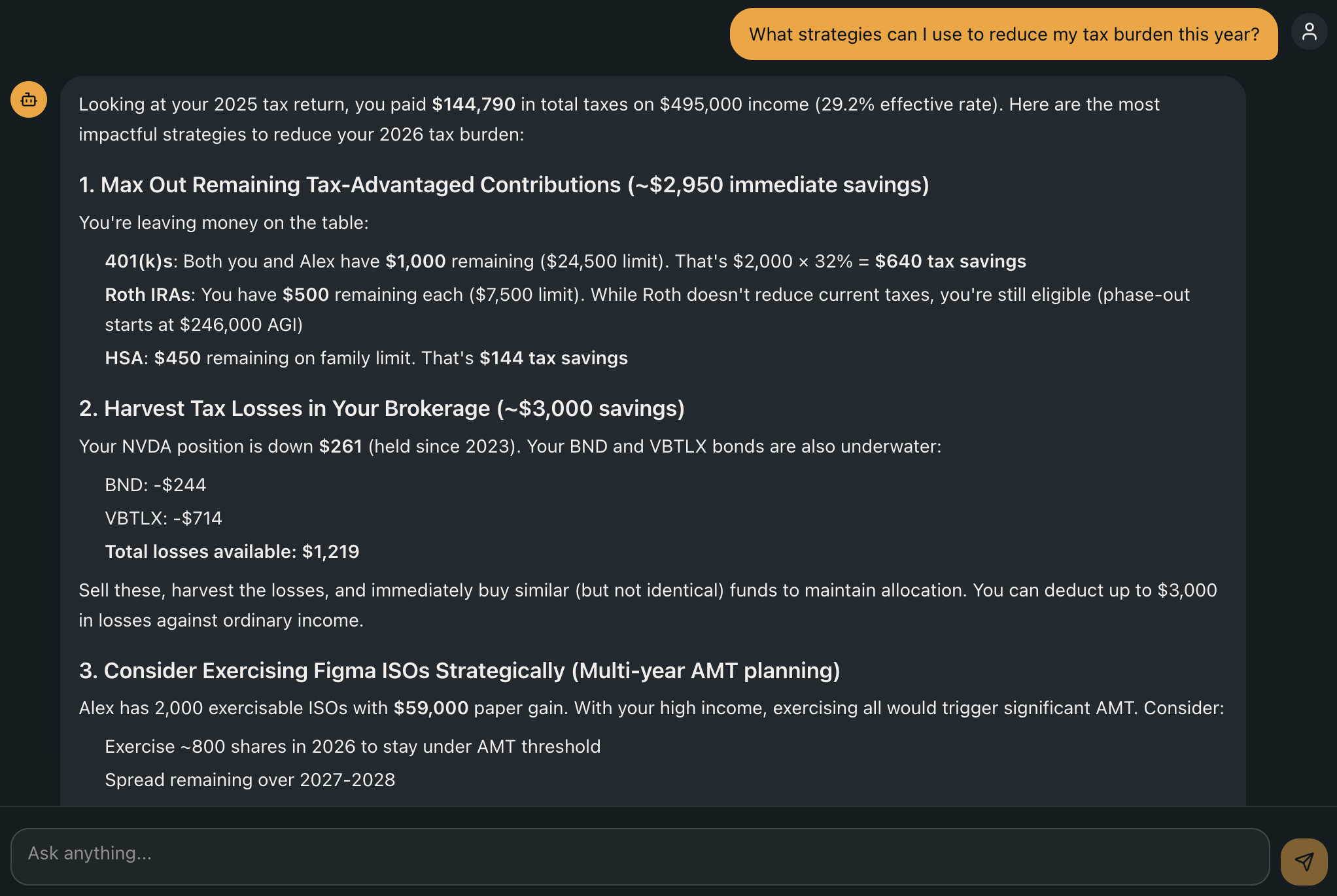Select the assistant's tax strategies response card
This screenshot has width=1337, height=896.
(x=654, y=438)
